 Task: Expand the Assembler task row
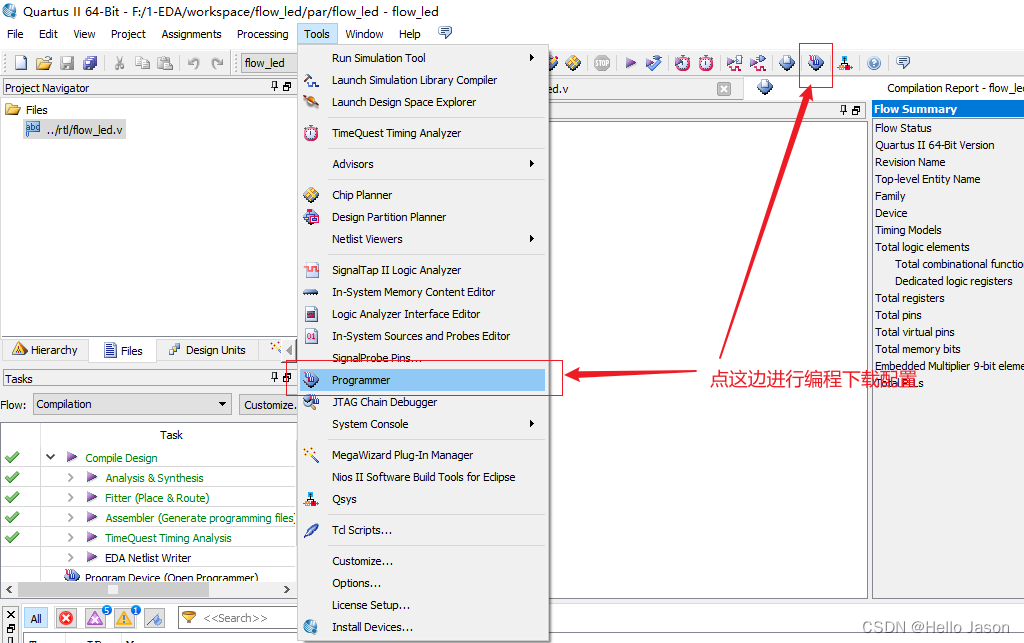click(71, 518)
